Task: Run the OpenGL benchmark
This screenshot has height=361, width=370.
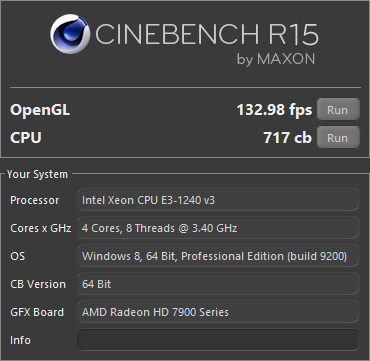Action: coord(338,110)
